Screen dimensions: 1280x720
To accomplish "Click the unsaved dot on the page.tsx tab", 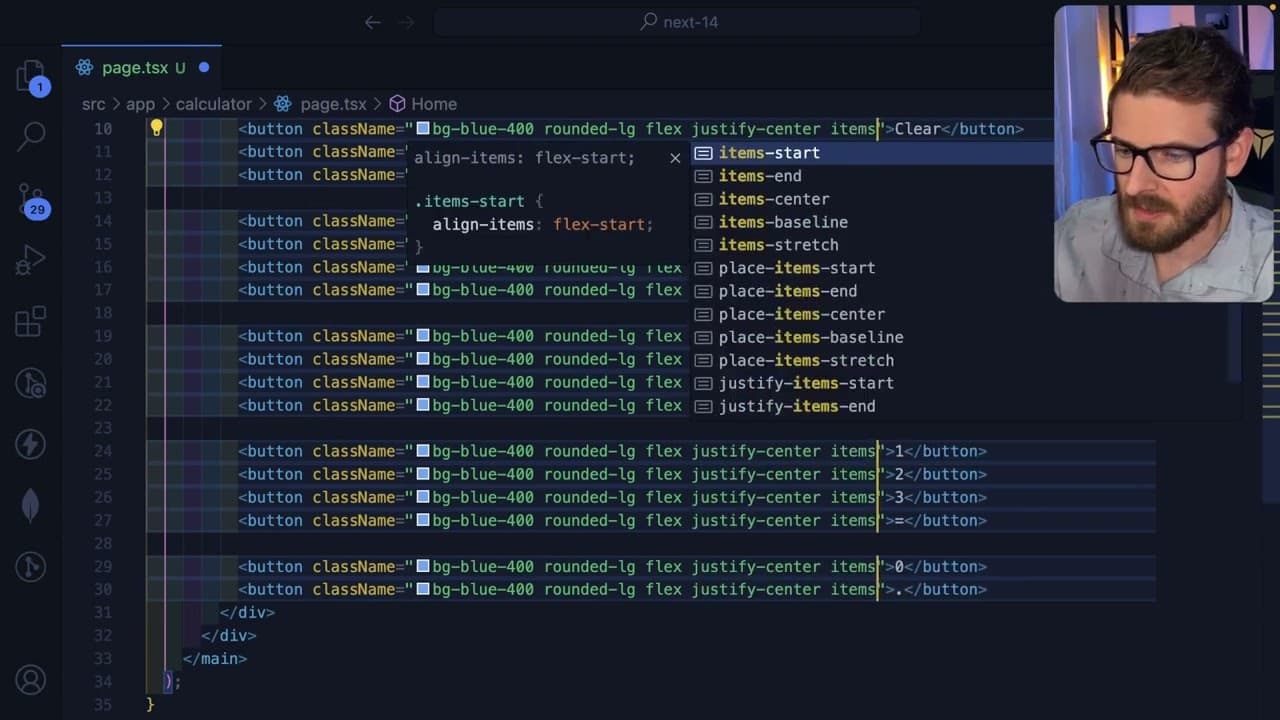I will click(x=204, y=68).
